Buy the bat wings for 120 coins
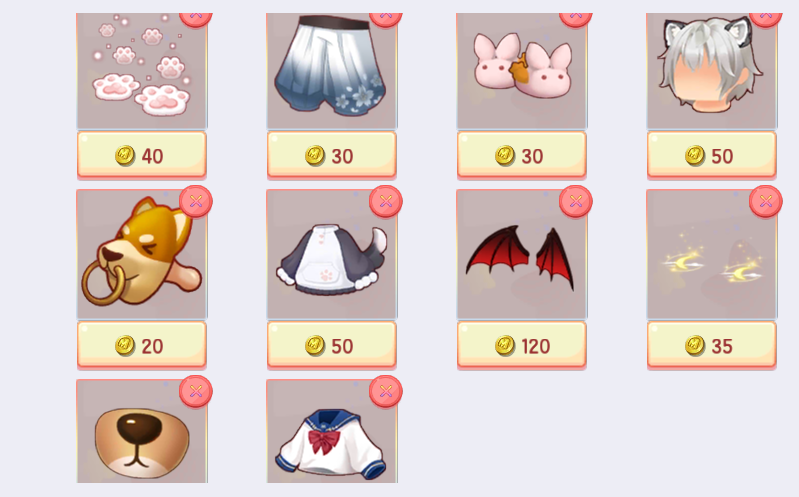This screenshot has height=497, width=799. tap(522, 345)
